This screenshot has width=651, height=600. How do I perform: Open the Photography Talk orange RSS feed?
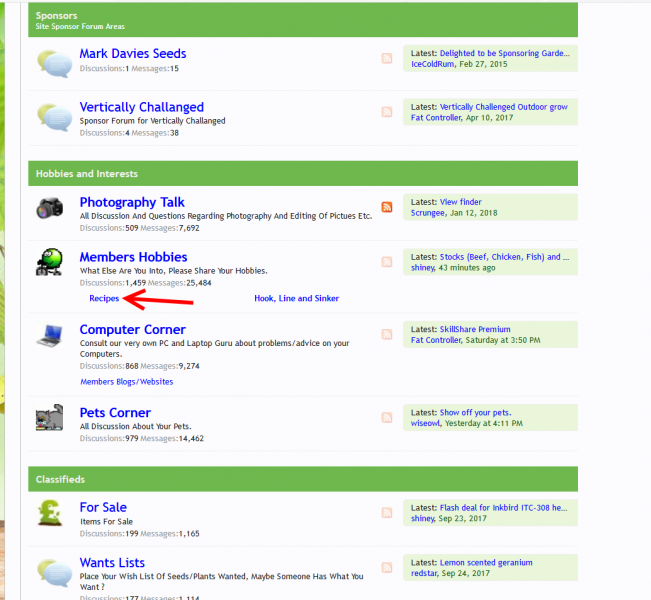pyautogui.click(x=387, y=208)
